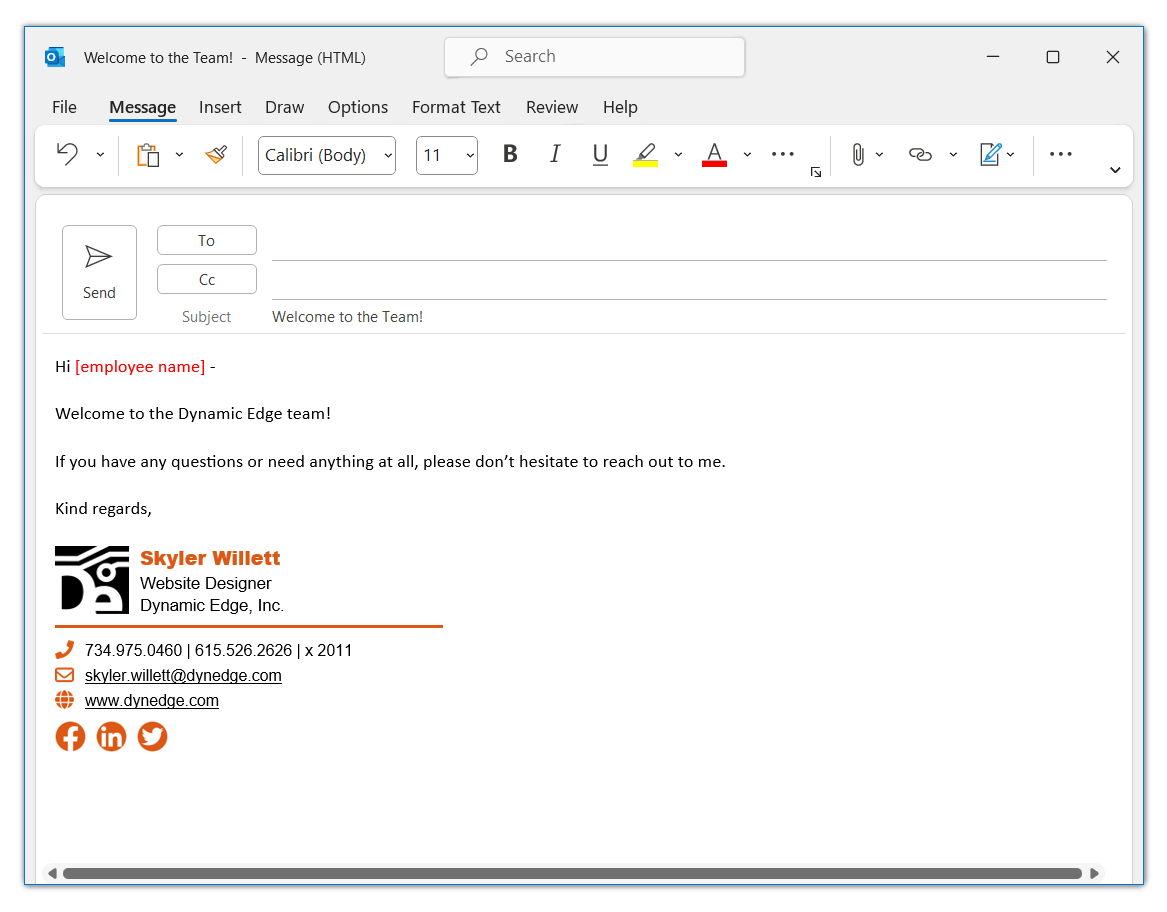Click the Skyler Willett name text
The height and width of the screenshot is (912, 1167).
(x=210, y=558)
